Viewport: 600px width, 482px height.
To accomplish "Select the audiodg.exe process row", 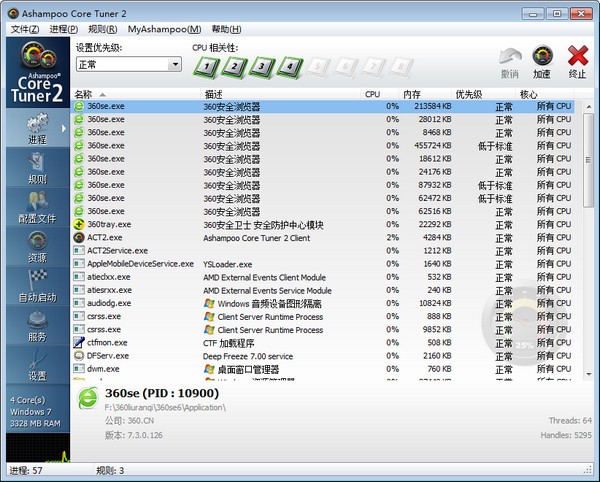I will click(323, 303).
